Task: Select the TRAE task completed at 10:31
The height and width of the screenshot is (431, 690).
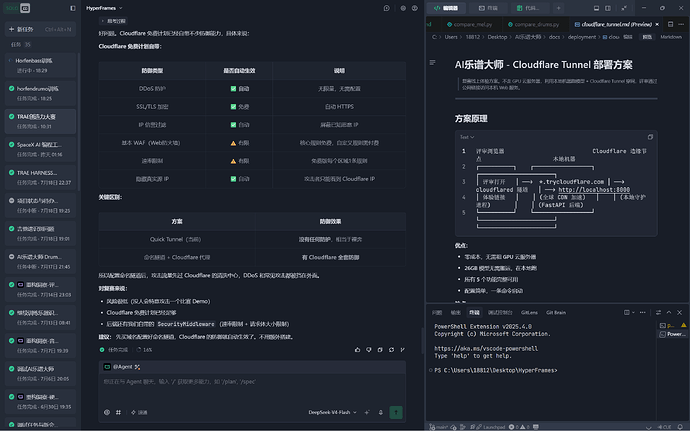Action: tap(40, 121)
